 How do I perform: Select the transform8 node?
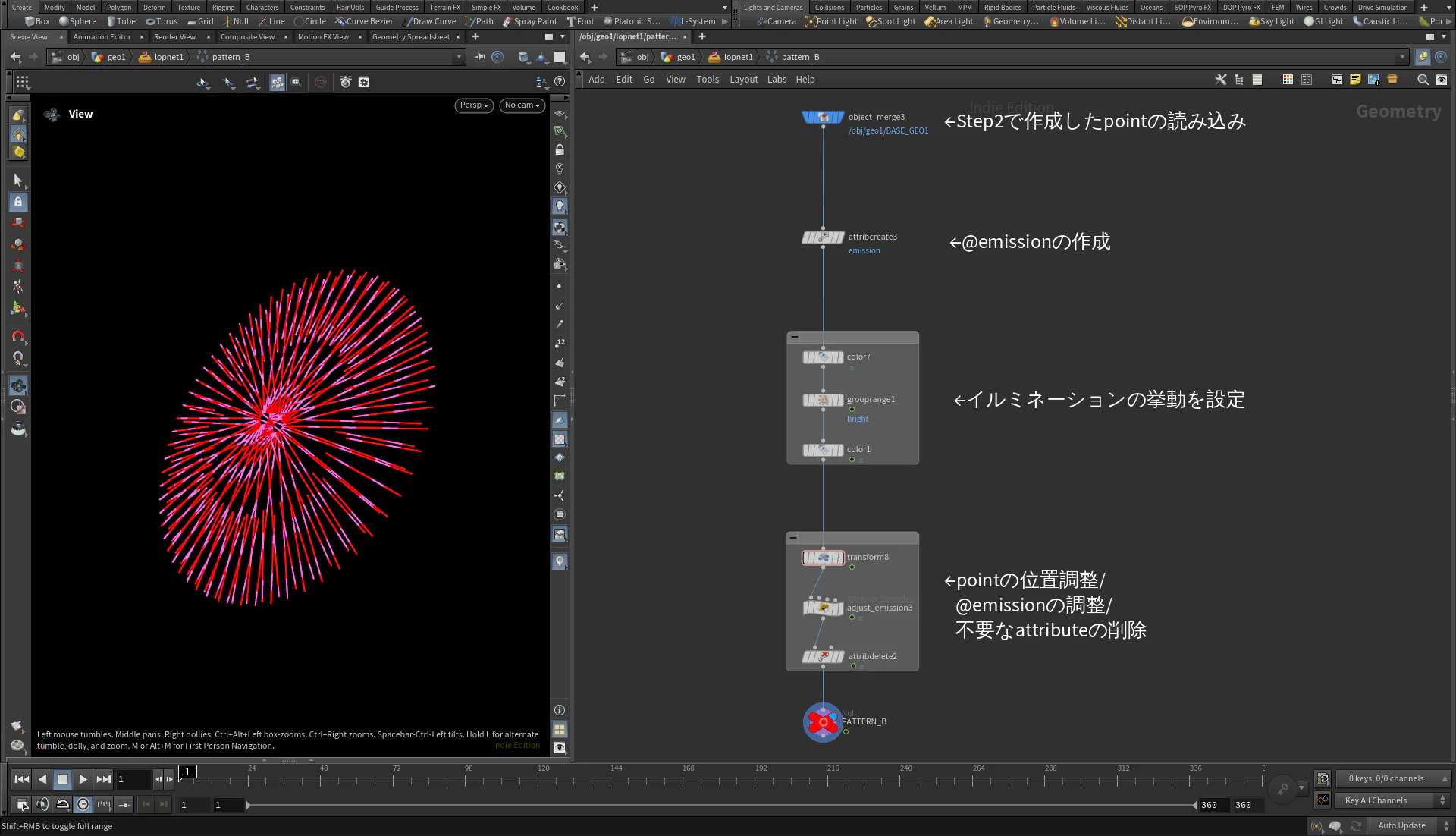[x=823, y=558]
